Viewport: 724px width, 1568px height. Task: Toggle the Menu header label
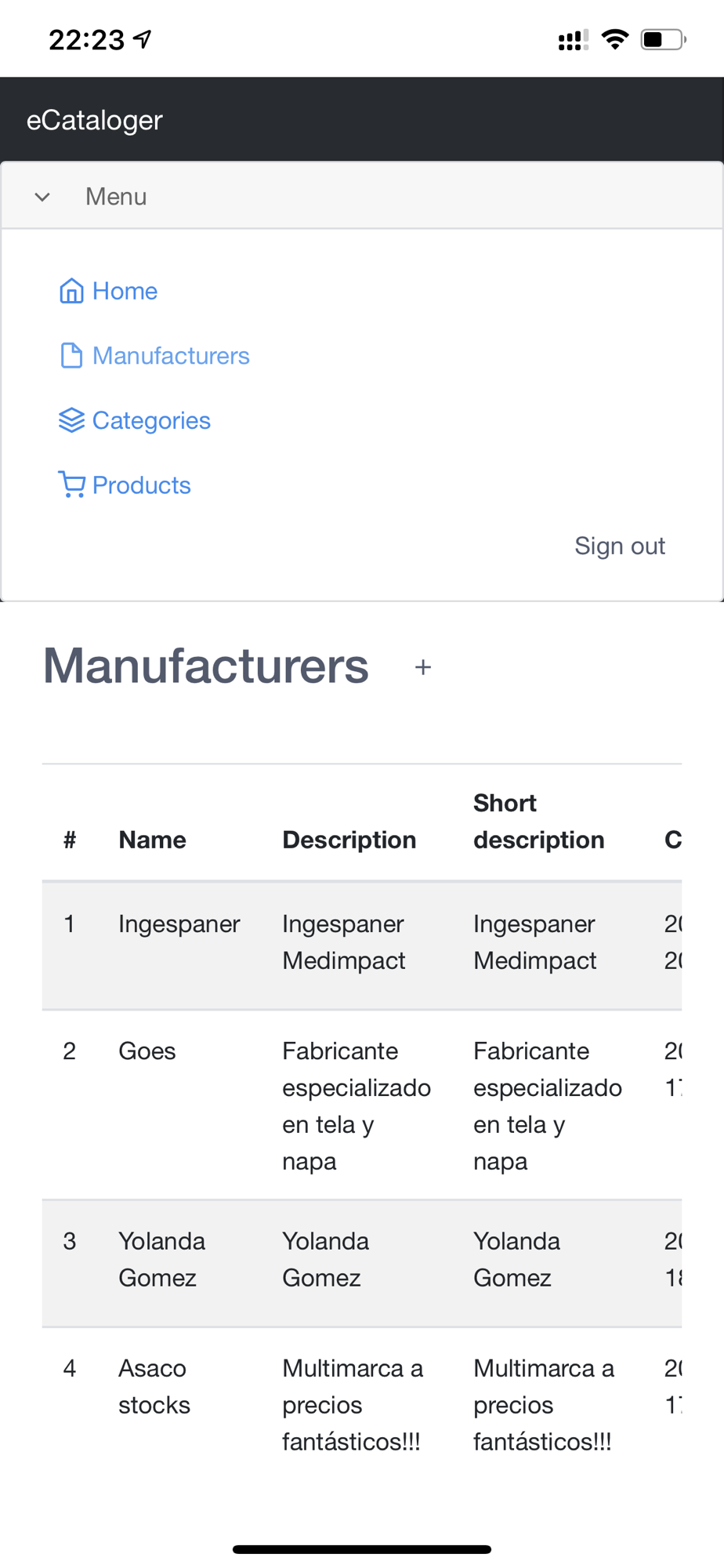click(116, 197)
